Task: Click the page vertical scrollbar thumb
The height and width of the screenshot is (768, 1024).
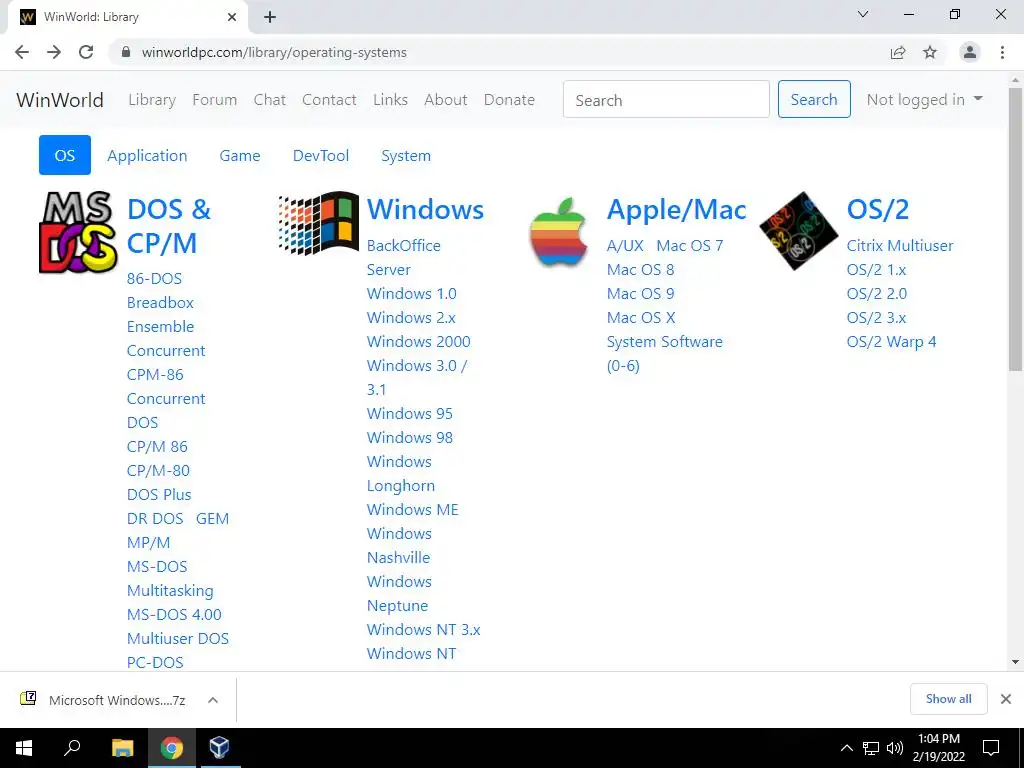Action: pyautogui.click(x=1015, y=229)
